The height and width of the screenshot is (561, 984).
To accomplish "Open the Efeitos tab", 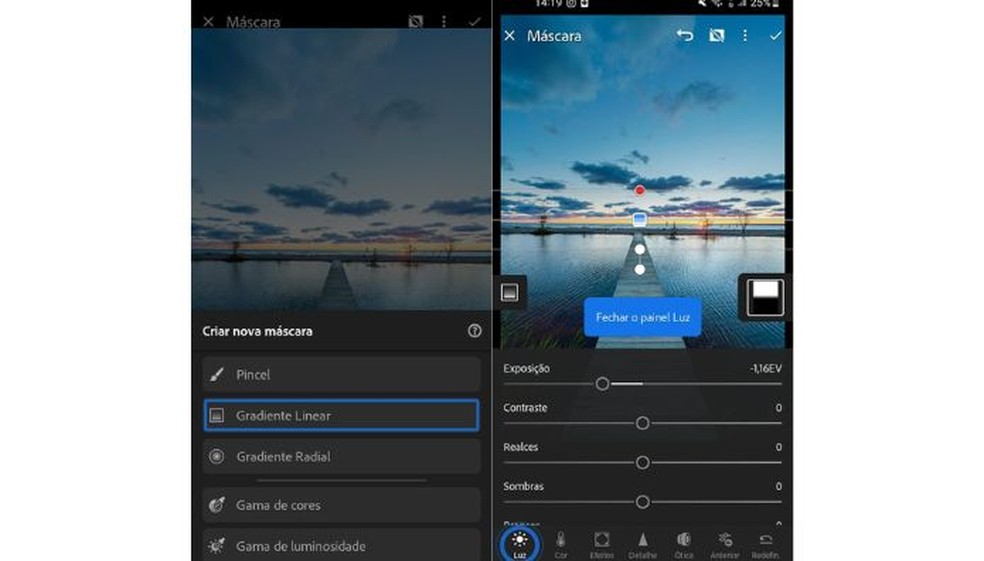I will pyautogui.click(x=601, y=545).
